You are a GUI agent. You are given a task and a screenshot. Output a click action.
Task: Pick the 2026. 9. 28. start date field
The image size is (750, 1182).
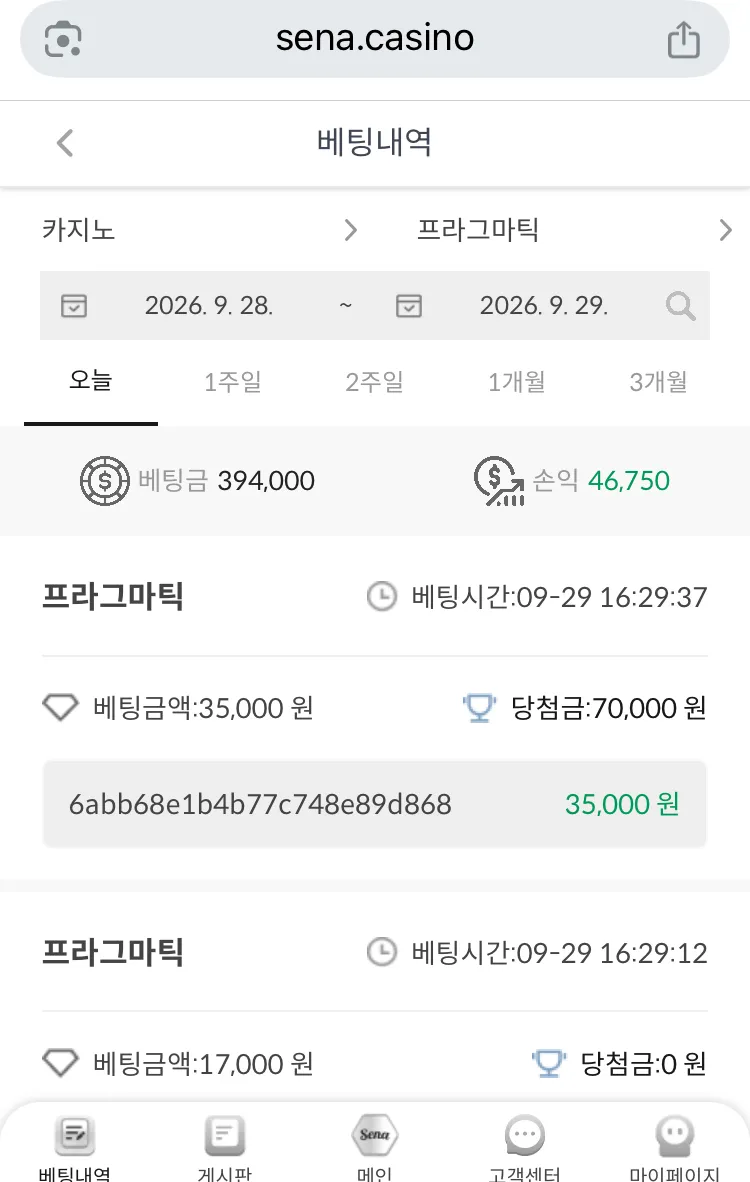click(209, 305)
